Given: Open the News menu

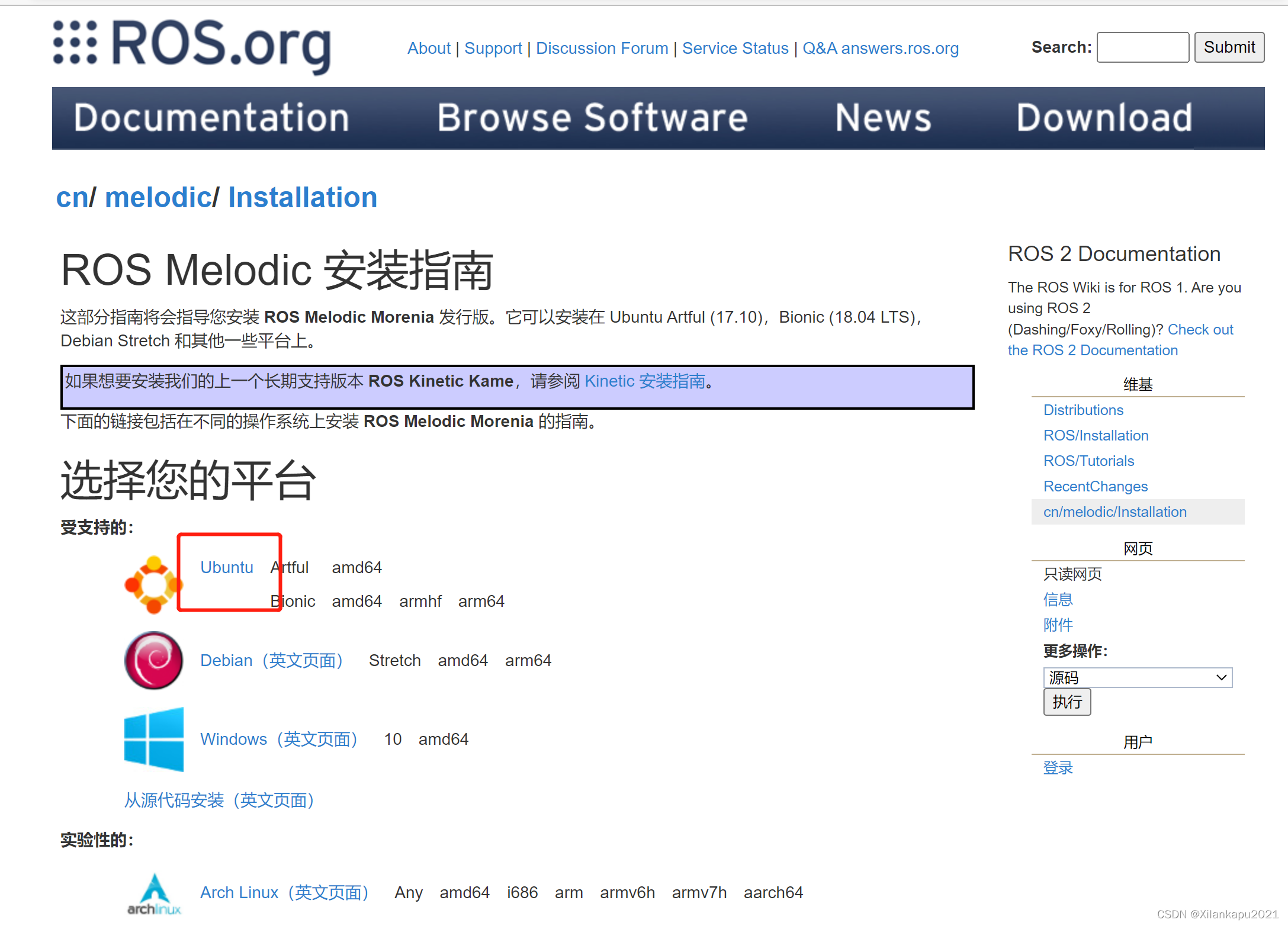Looking at the screenshot, I should click(883, 118).
